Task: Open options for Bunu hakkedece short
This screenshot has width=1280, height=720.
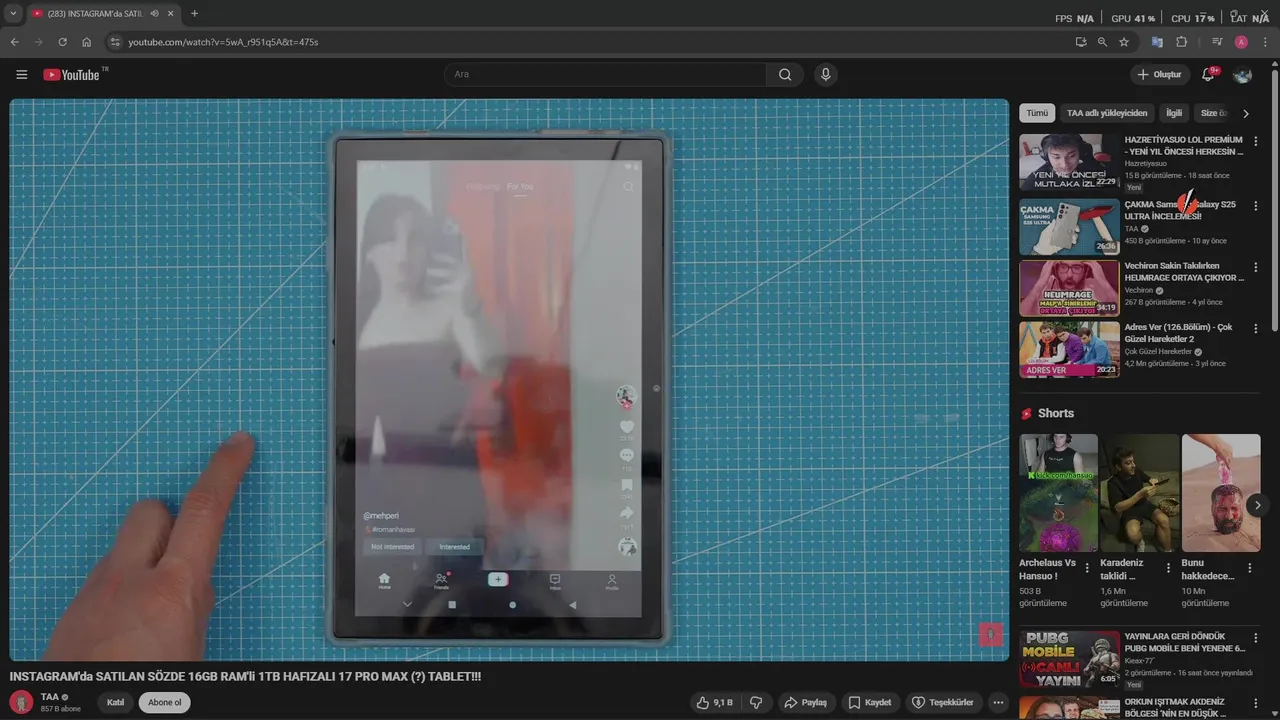Action: [x=1250, y=567]
